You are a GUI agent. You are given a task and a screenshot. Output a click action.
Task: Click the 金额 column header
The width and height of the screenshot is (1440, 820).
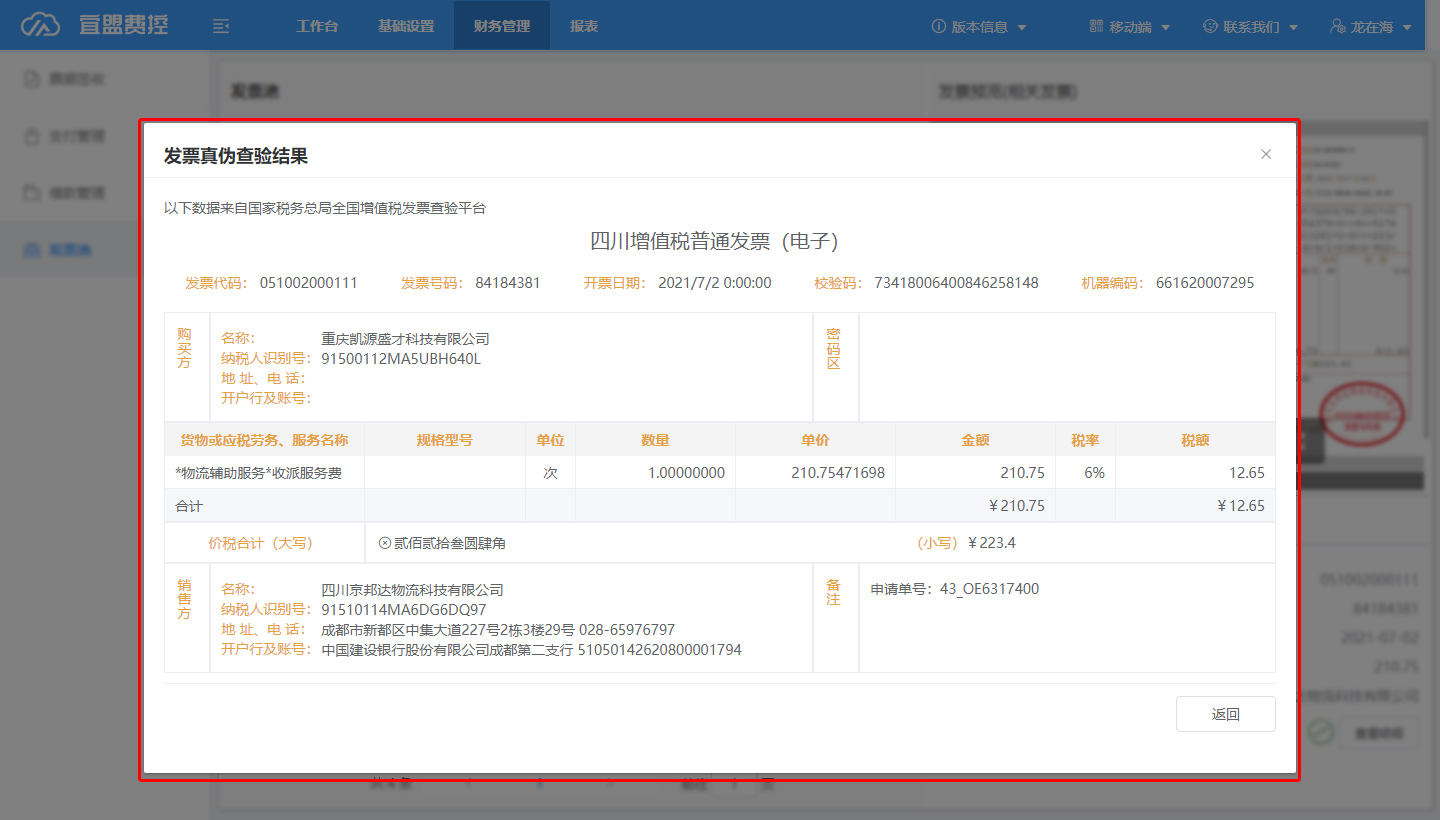975,440
